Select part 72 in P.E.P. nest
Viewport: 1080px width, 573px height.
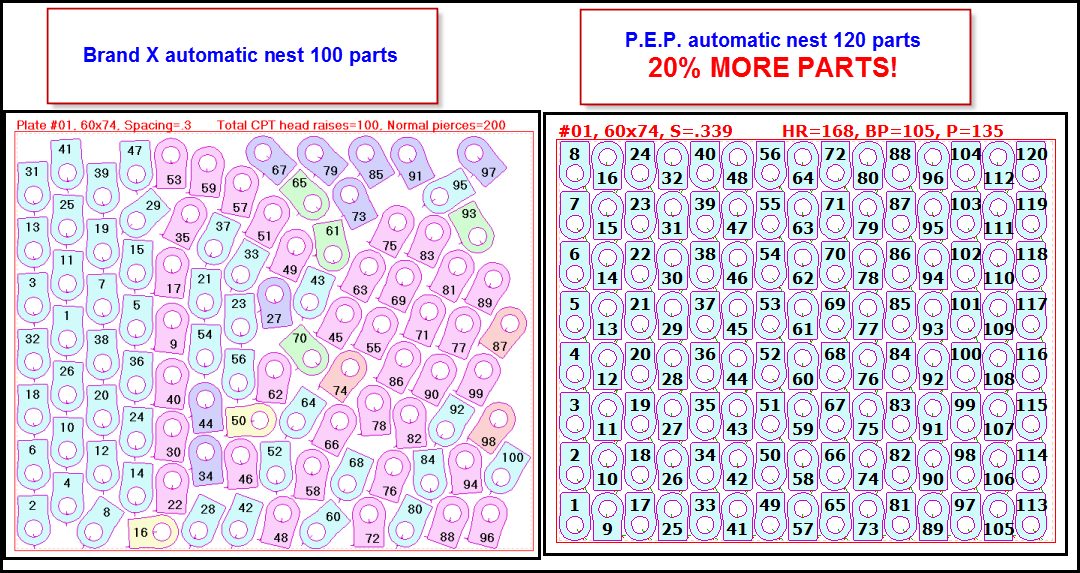point(835,165)
